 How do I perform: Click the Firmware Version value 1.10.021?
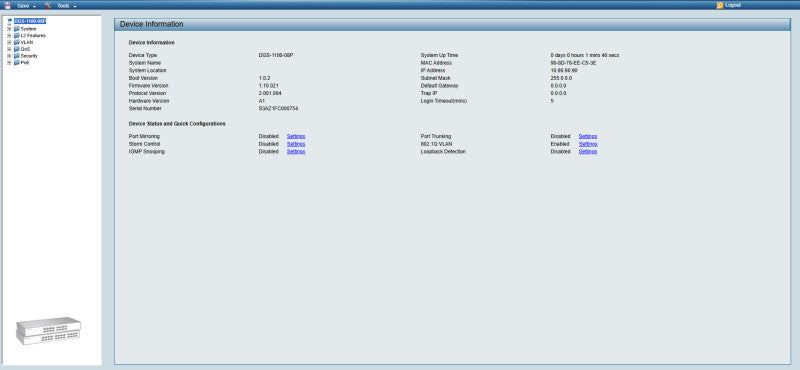(x=268, y=86)
